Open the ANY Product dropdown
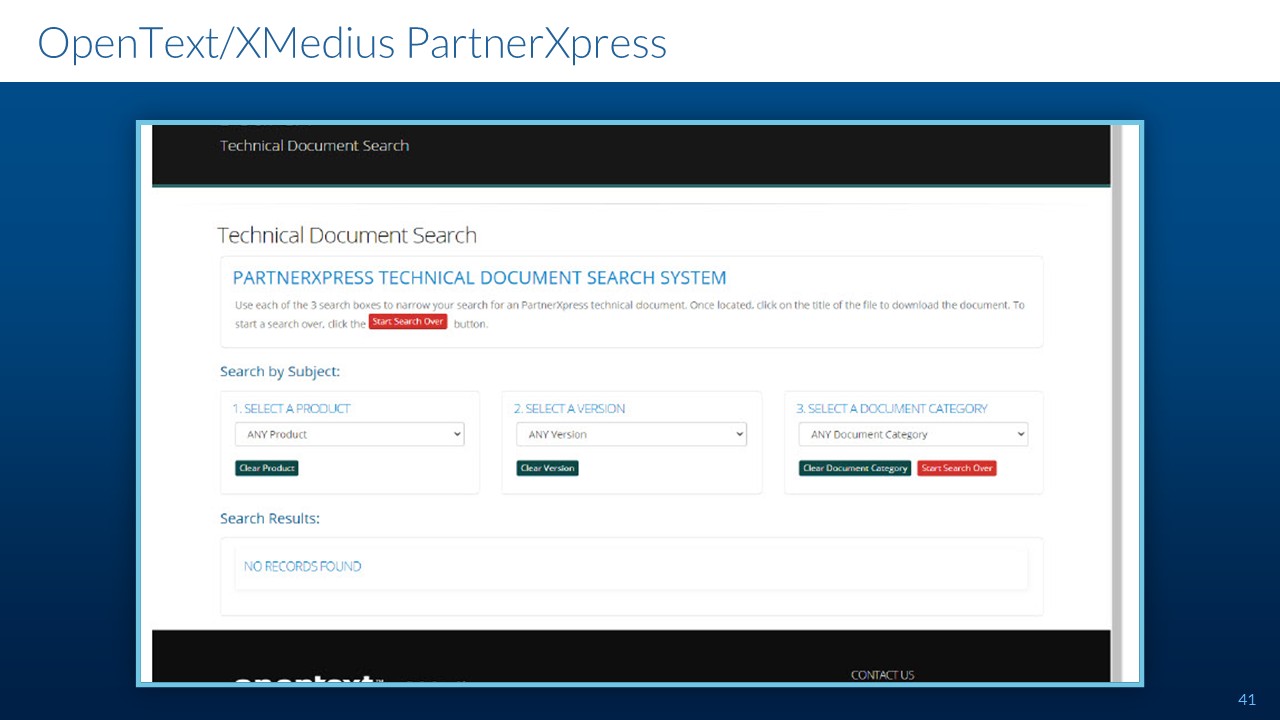Image resolution: width=1280 pixels, height=720 pixels. click(x=349, y=435)
